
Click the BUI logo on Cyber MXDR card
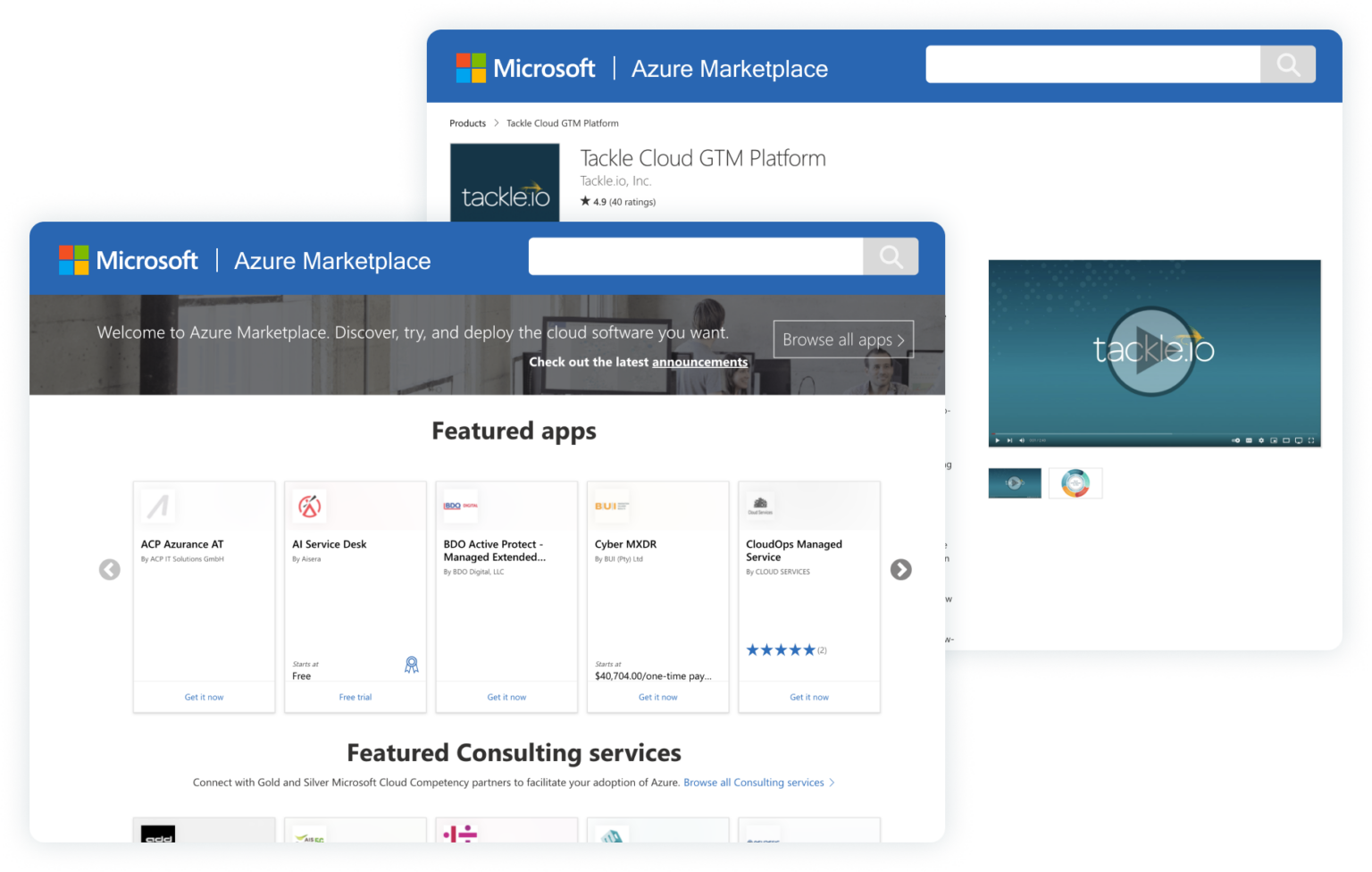pyautogui.click(x=612, y=507)
